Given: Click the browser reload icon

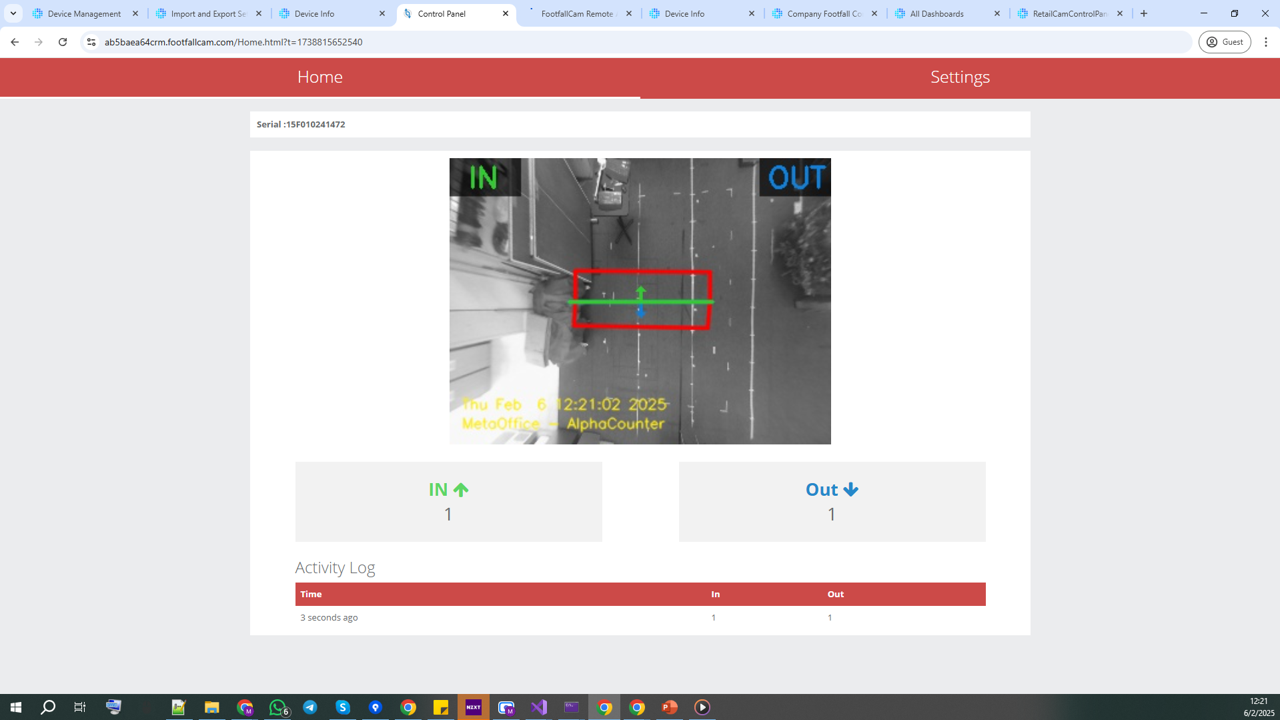Looking at the screenshot, I should (x=63, y=42).
